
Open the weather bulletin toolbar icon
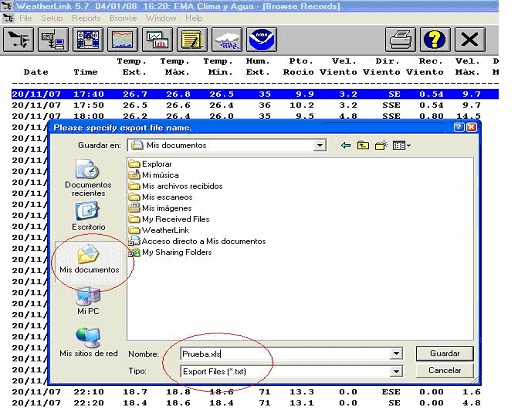(88, 40)
